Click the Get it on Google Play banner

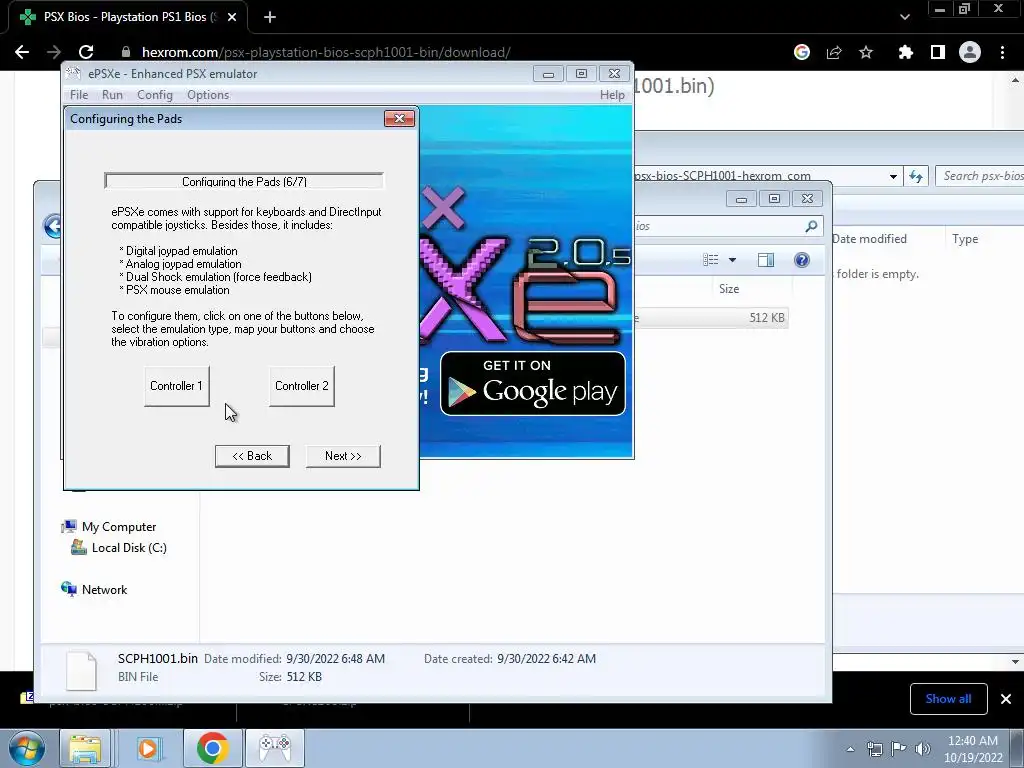[x=533, y=384]
